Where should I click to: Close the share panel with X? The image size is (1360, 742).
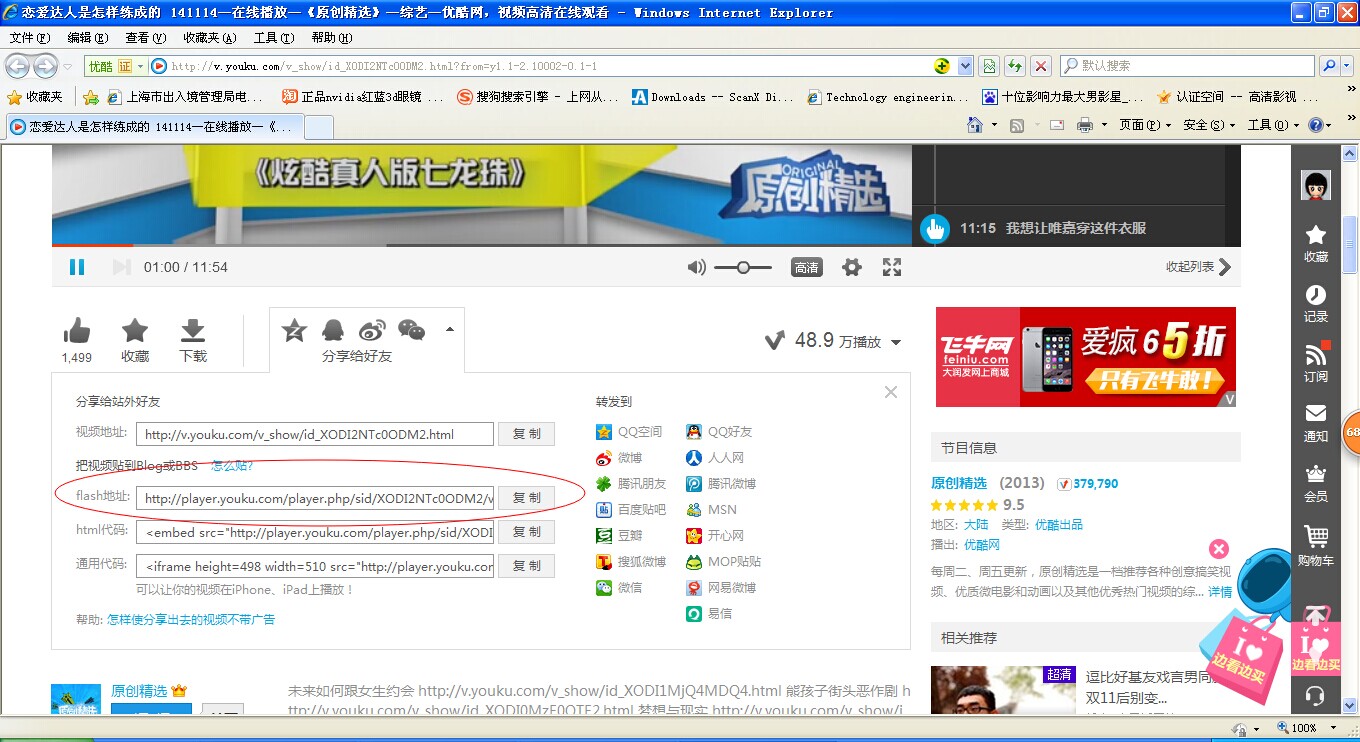pos(891,392)
